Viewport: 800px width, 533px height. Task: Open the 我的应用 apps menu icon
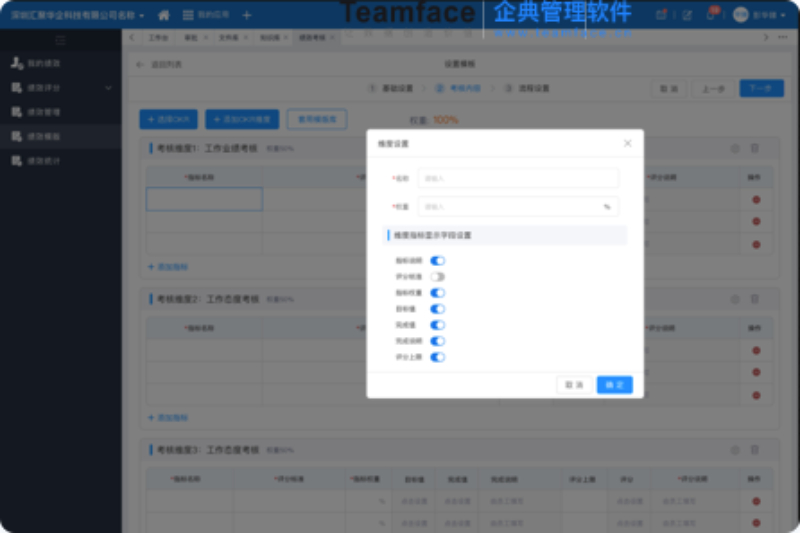pyautogui.click(x=188, y=15)
